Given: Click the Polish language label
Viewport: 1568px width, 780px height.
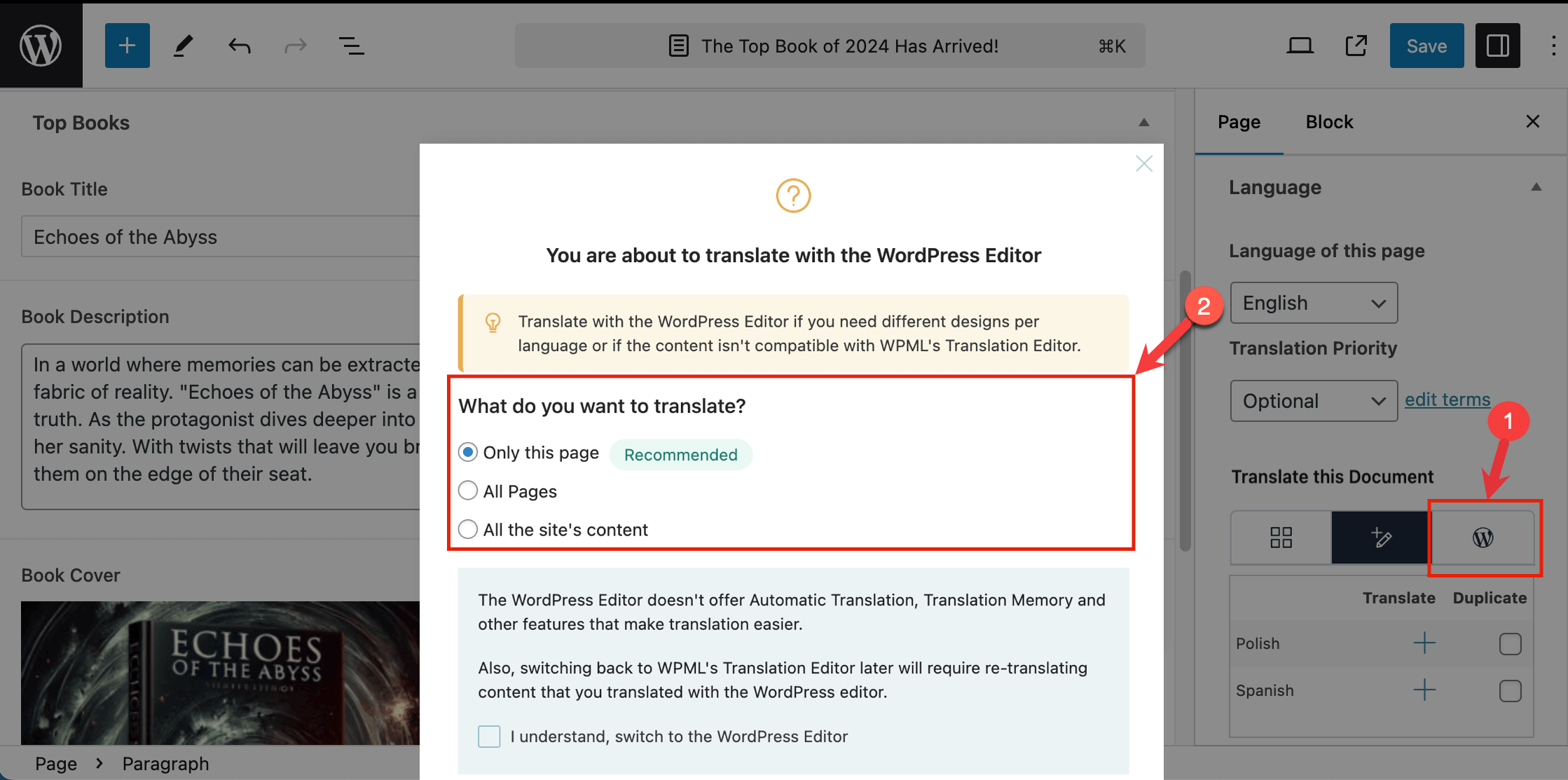Looking at the screenshot, I should [x=1257, y=643].
